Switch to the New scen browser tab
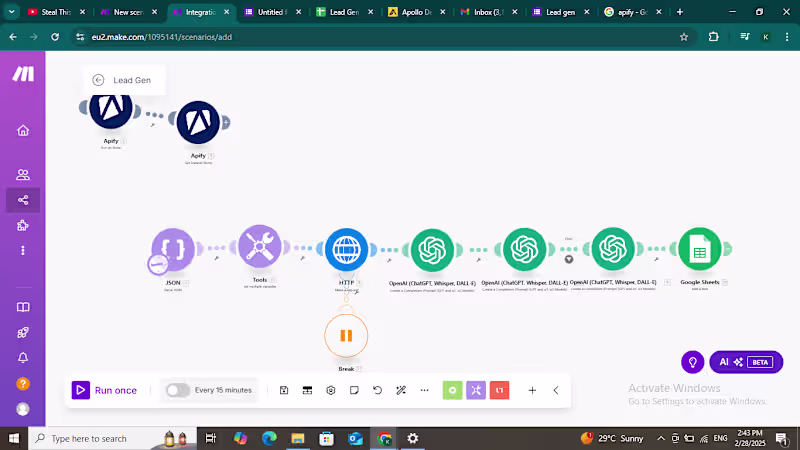800x450 pixels. pos(129,12)
